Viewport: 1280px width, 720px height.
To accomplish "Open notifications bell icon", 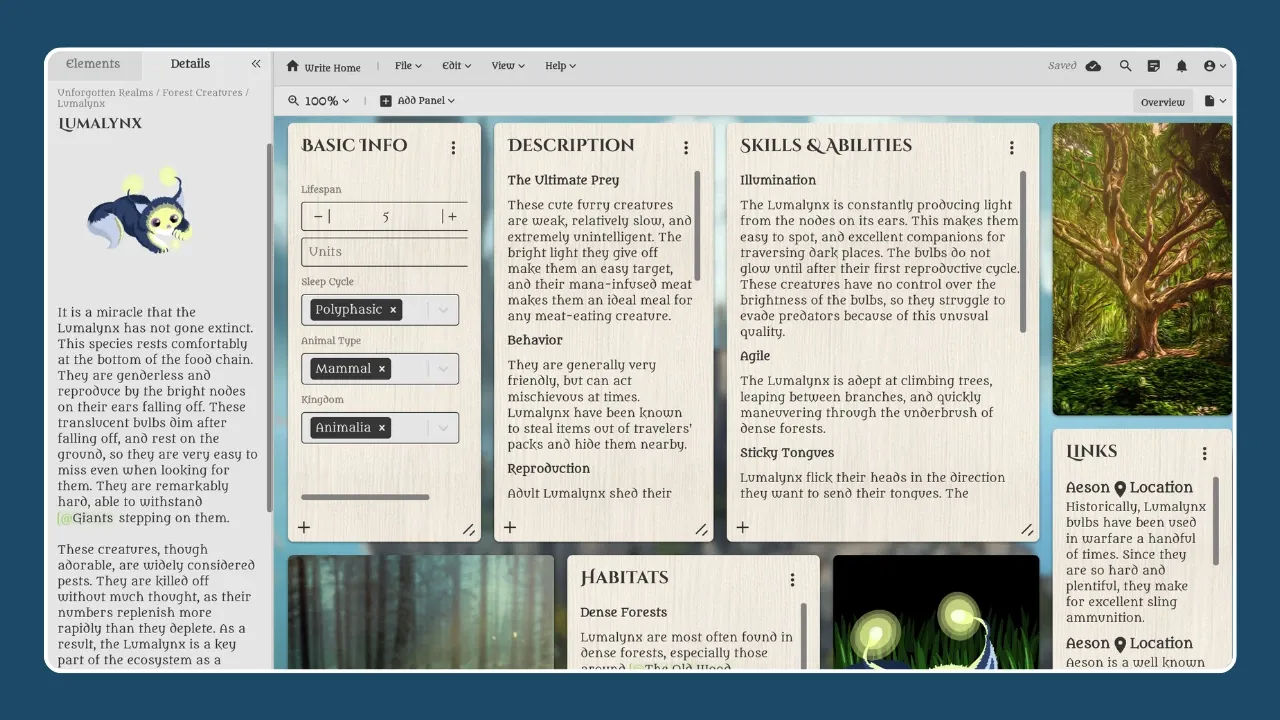I will (x=1181, y=66).
